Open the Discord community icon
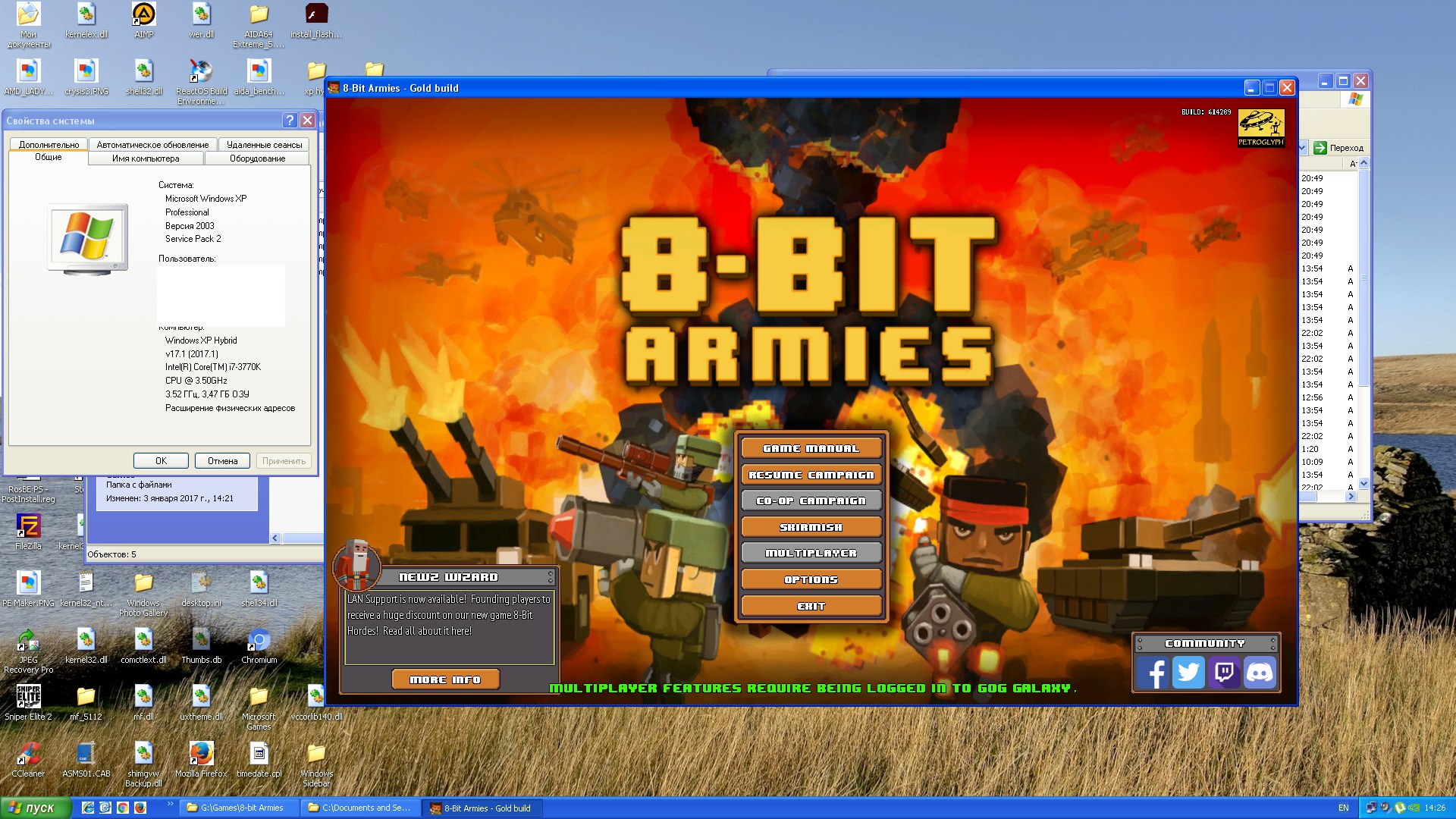1456x819 pixels. (x=1260, y=673)
